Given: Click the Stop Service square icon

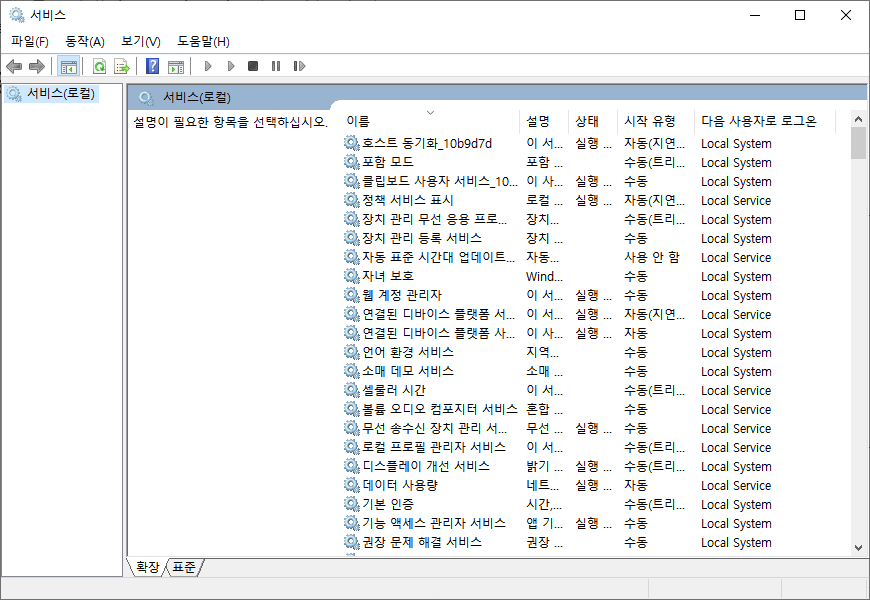Looking at the screenshot, I should click(x=253, y=67).
